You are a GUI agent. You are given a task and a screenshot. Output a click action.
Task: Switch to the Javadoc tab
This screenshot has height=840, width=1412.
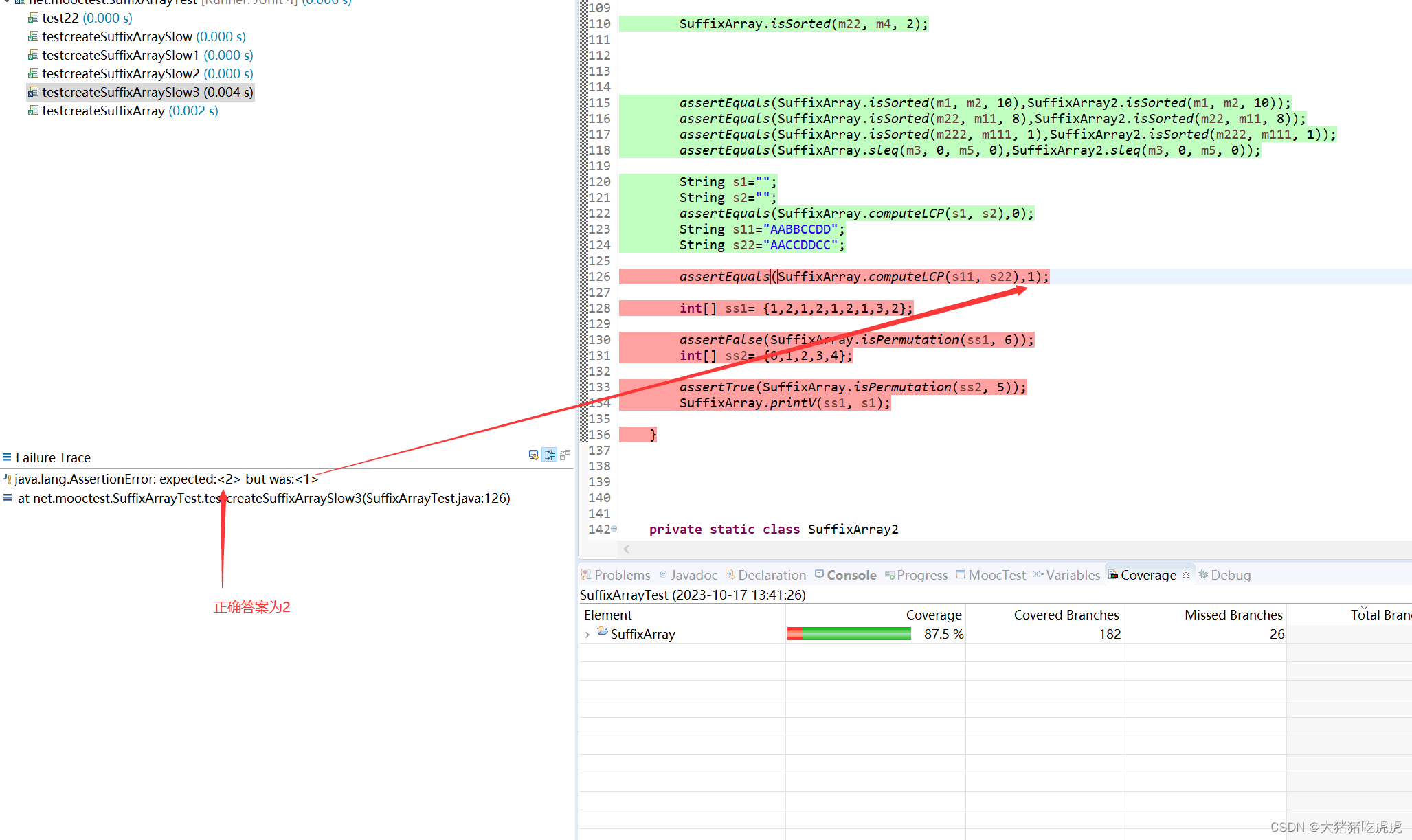click(693, 575)
